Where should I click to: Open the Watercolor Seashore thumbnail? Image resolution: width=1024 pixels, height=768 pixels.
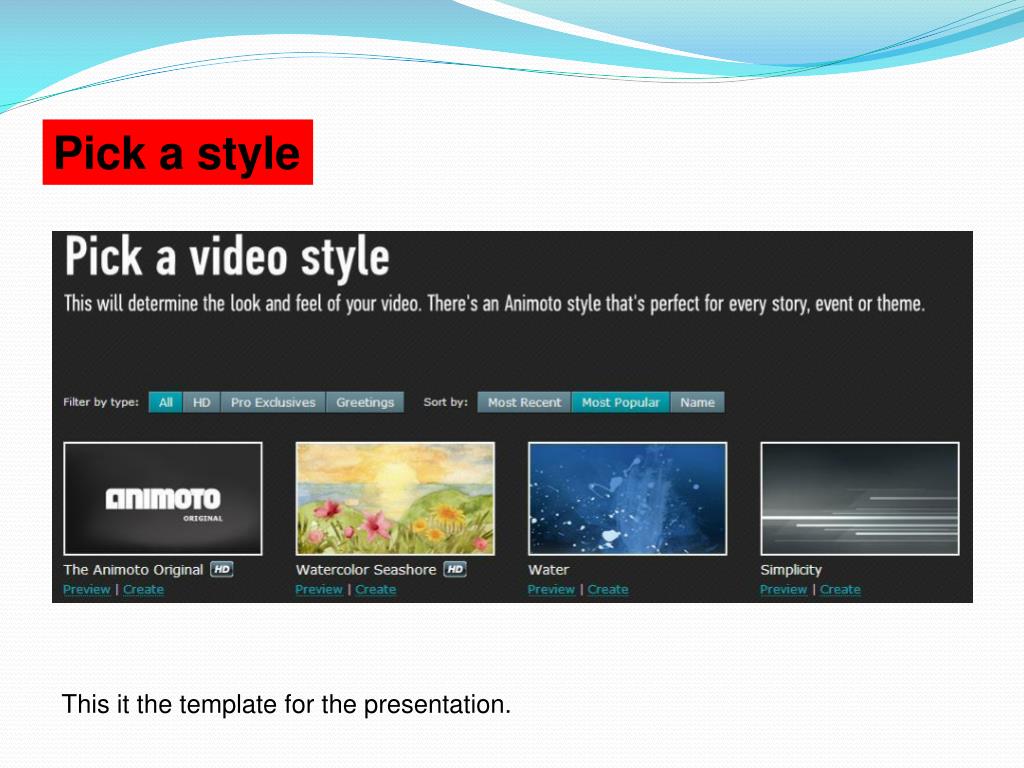395,498
